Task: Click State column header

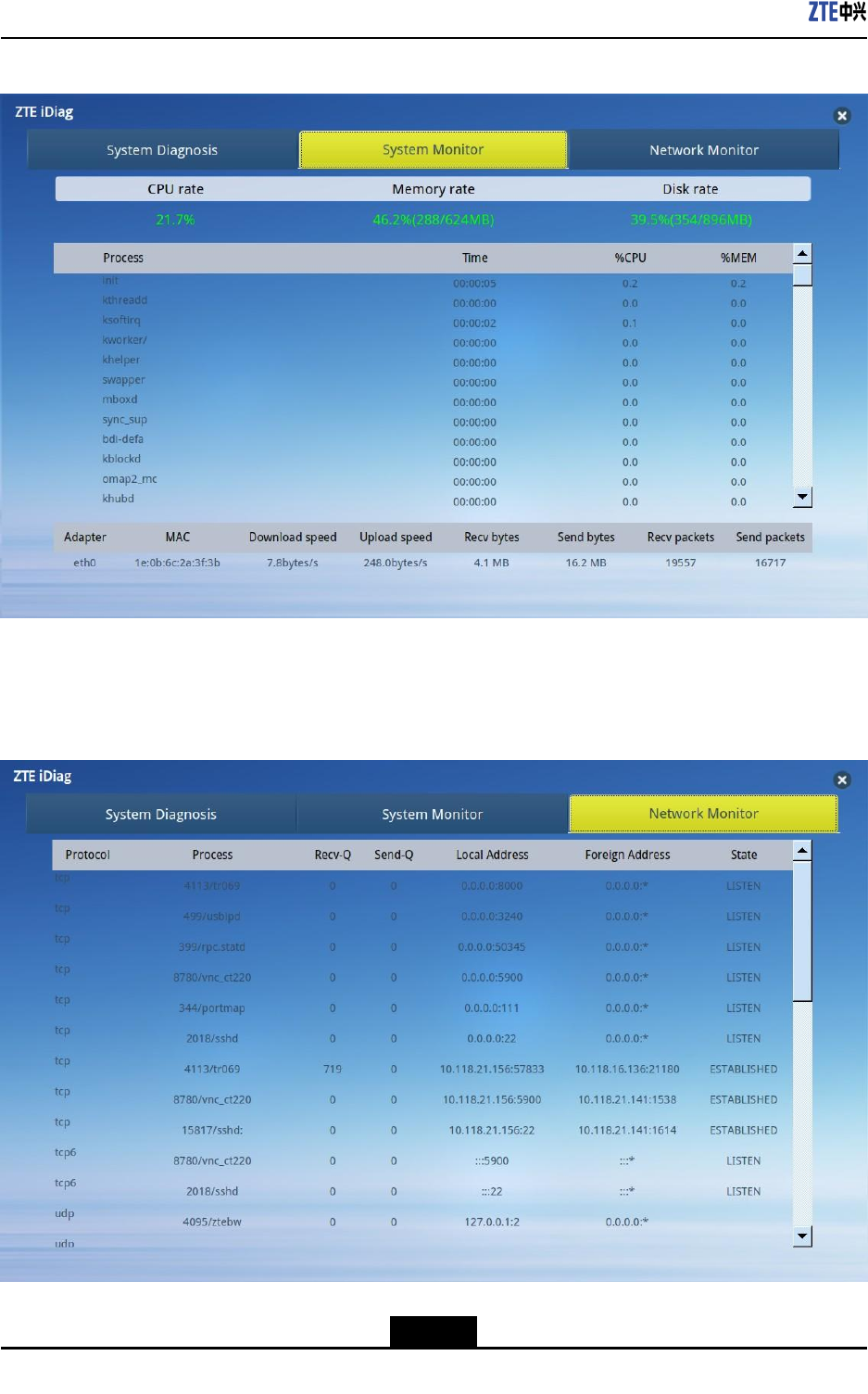Action: 744,855
